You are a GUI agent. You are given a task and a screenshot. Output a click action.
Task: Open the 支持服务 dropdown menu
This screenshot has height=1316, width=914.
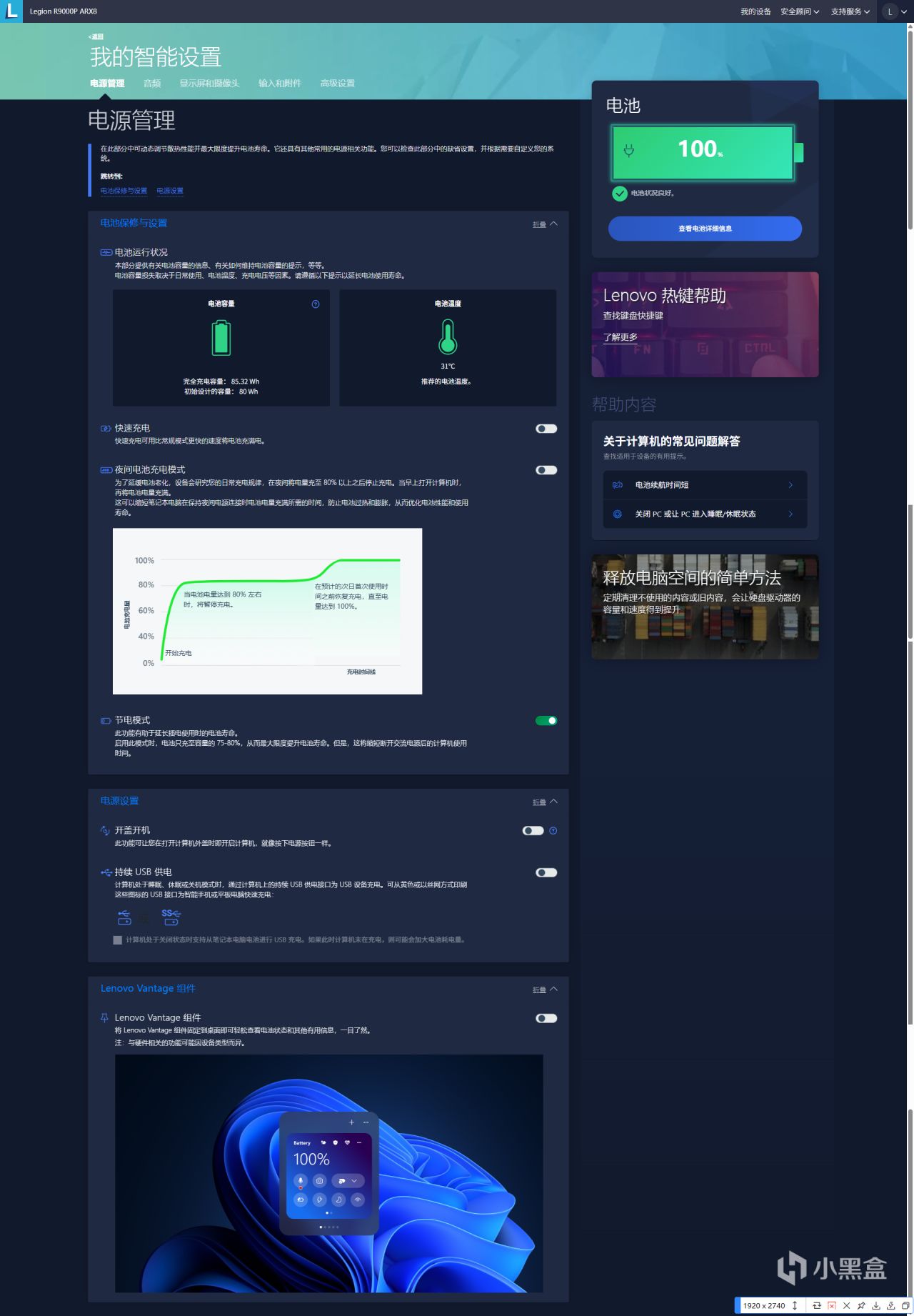coord(850,11)
